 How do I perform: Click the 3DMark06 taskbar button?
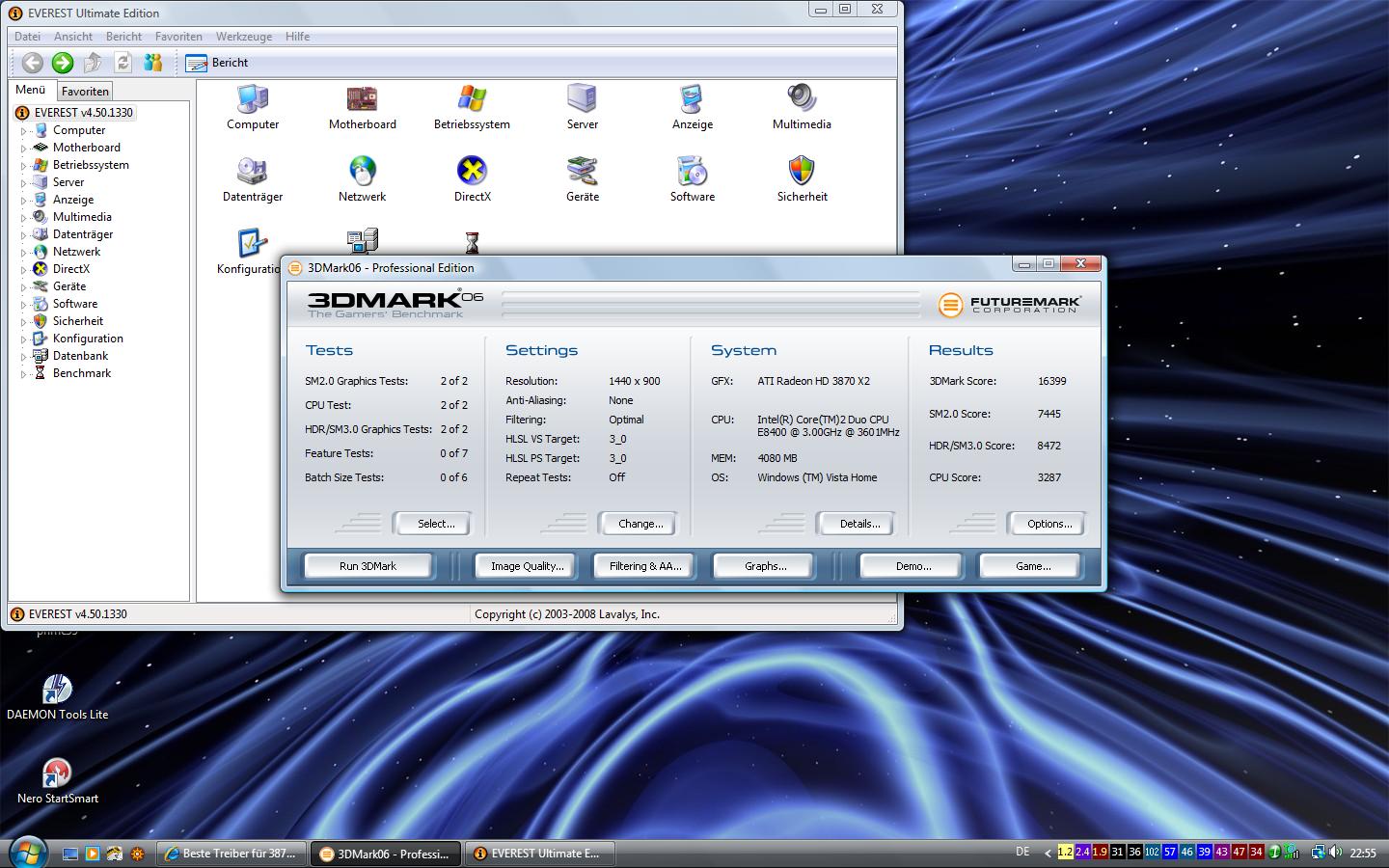[386, 854]
